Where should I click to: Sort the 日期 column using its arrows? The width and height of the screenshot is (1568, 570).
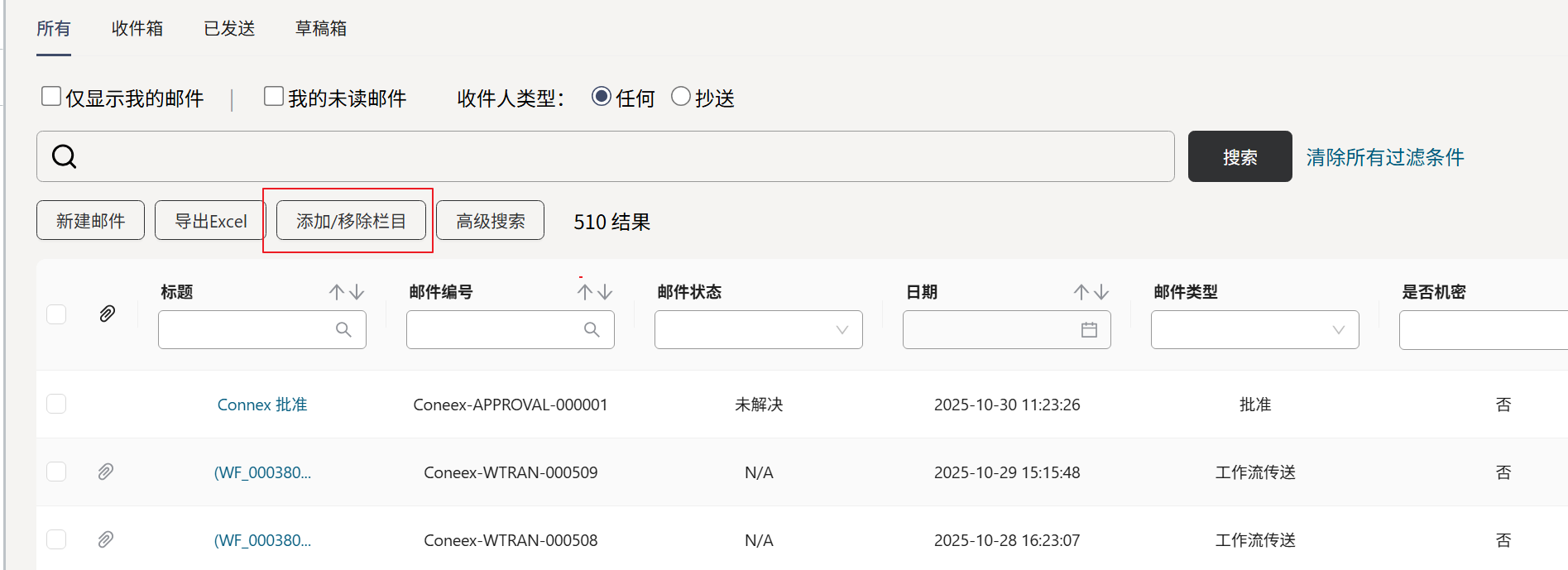(1091, 292)
